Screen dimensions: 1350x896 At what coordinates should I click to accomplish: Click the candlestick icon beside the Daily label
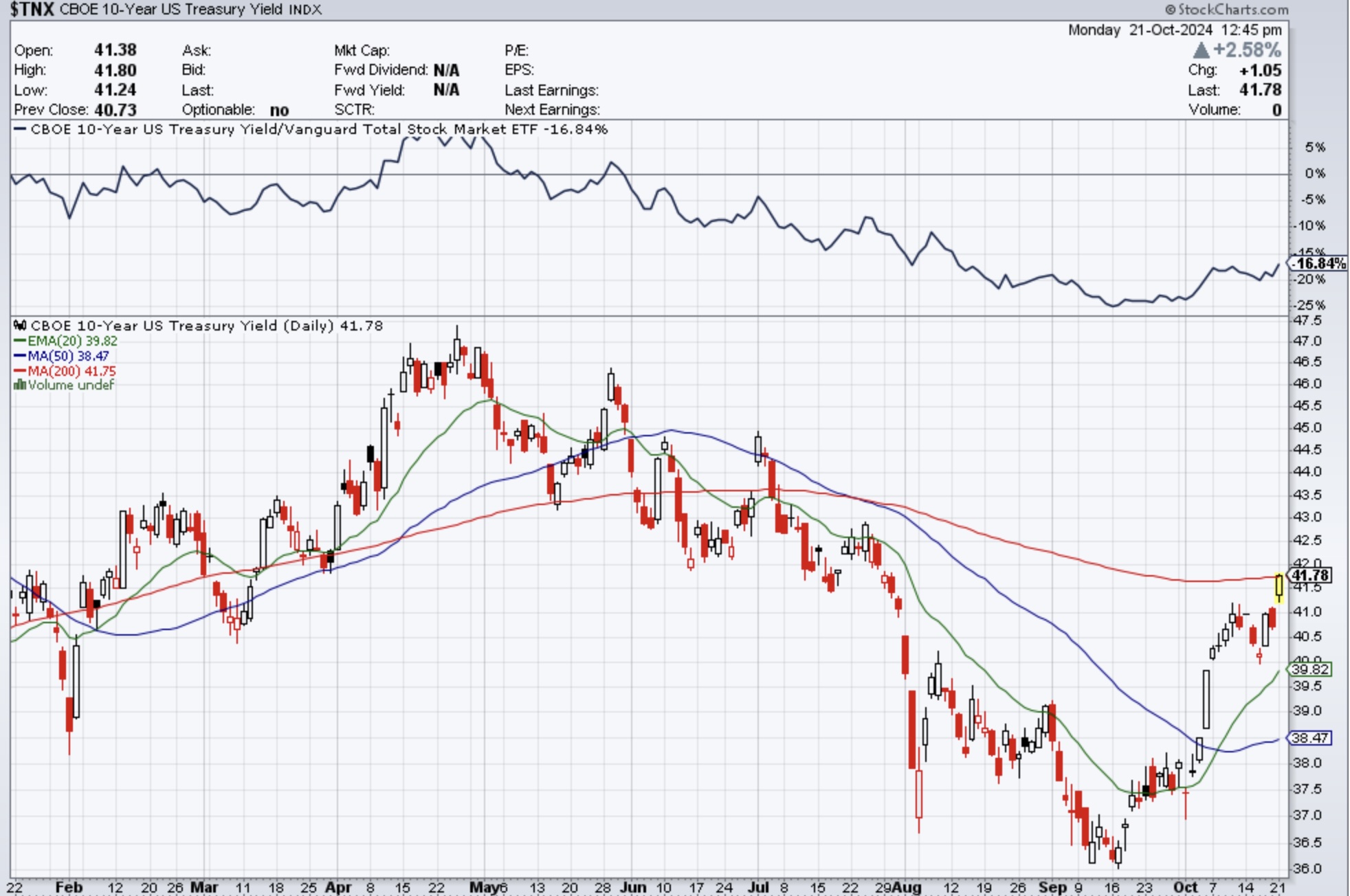point(20,326)
